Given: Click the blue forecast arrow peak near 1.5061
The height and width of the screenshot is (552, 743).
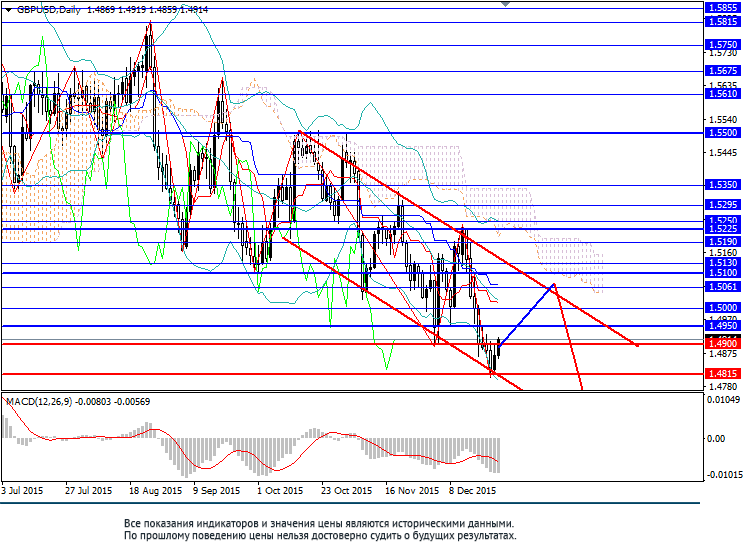Looking at the screenshot, I should [x=553, y=284].
